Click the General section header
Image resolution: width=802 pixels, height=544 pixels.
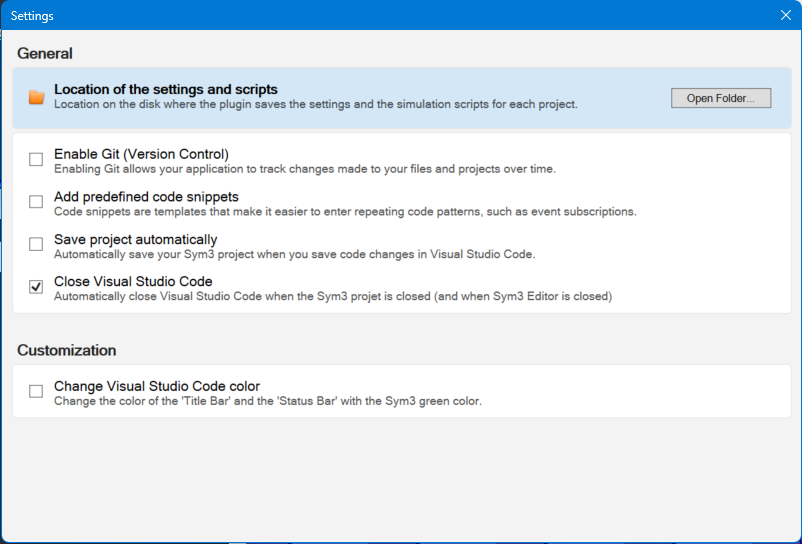45,53
